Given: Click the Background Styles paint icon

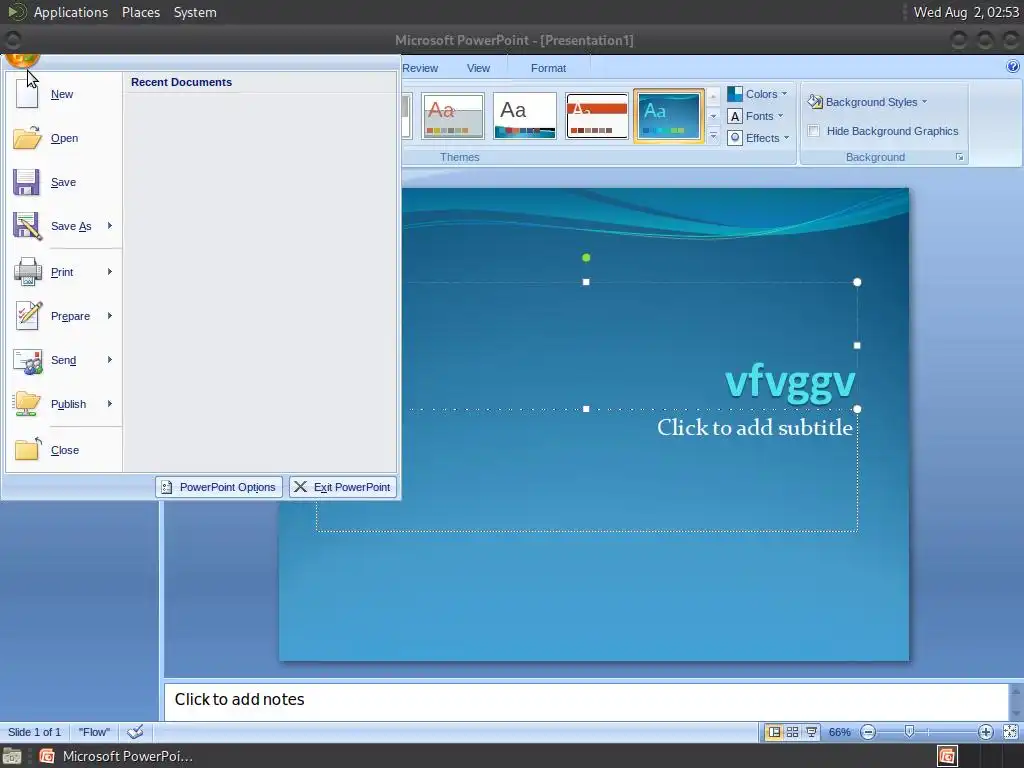Looking at the screenshot, I should pyautogui.click(x=814, y=101).
